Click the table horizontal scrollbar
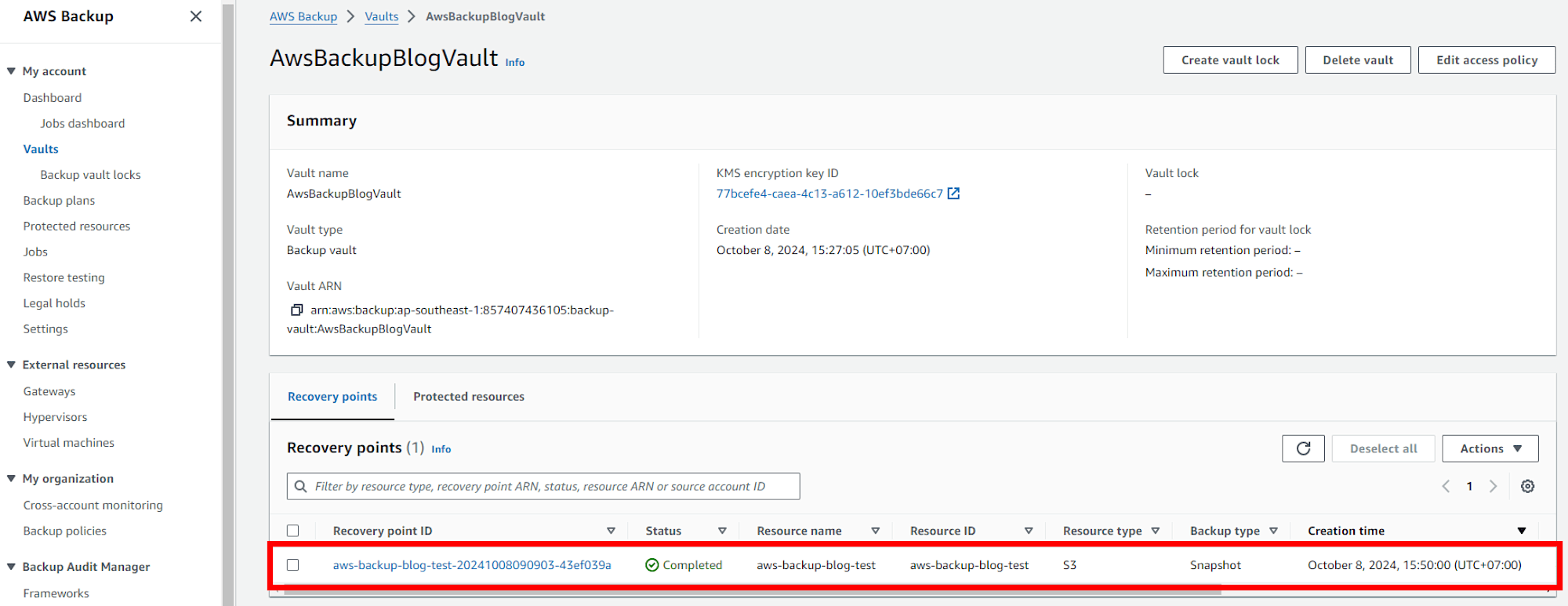Image resolution: width=1568 pixels, height=606 pixels. [753, 592]
